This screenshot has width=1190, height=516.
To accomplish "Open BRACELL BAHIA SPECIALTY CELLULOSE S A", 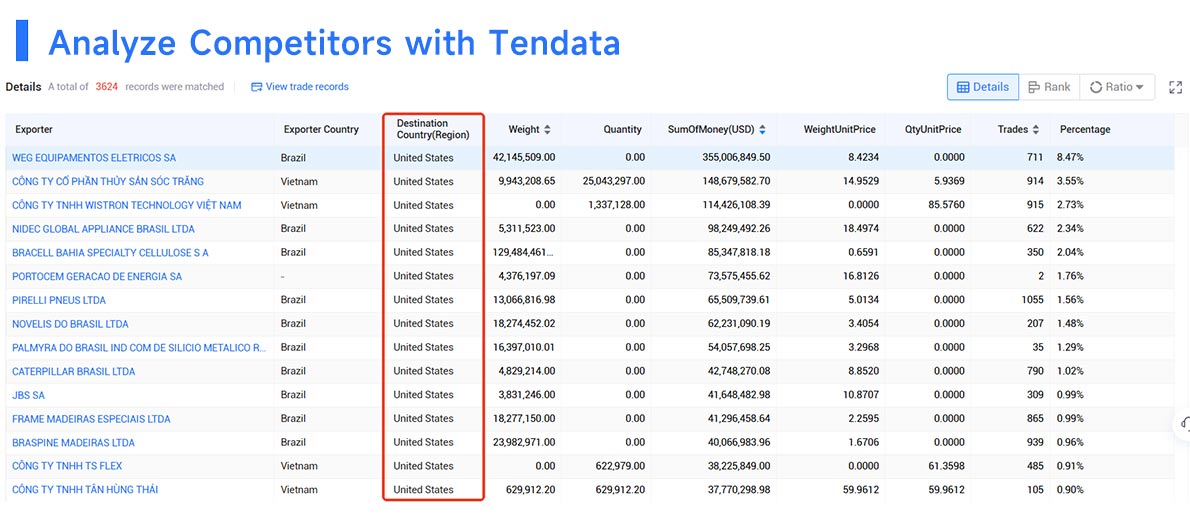I will tap(110, 252).
